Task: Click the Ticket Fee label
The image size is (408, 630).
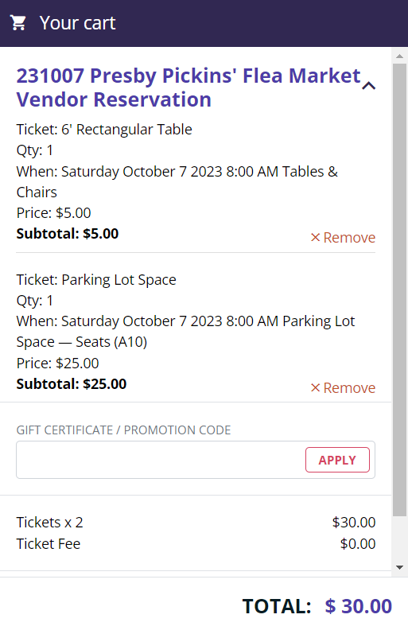Action: coord(48,544)
